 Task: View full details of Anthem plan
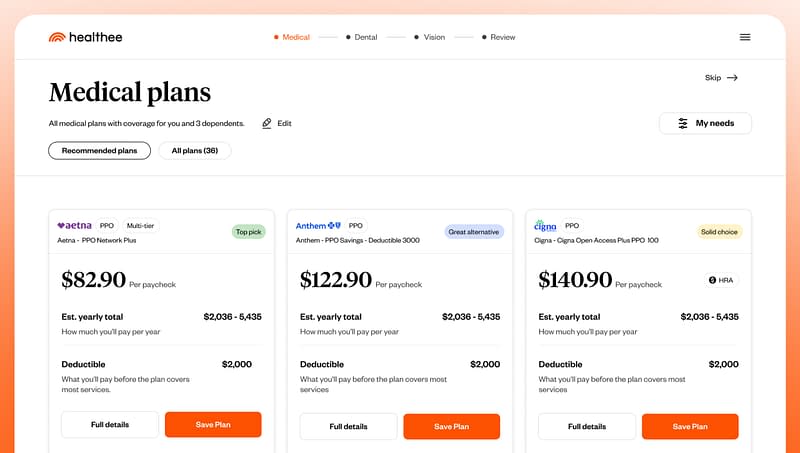coord(348,427)
